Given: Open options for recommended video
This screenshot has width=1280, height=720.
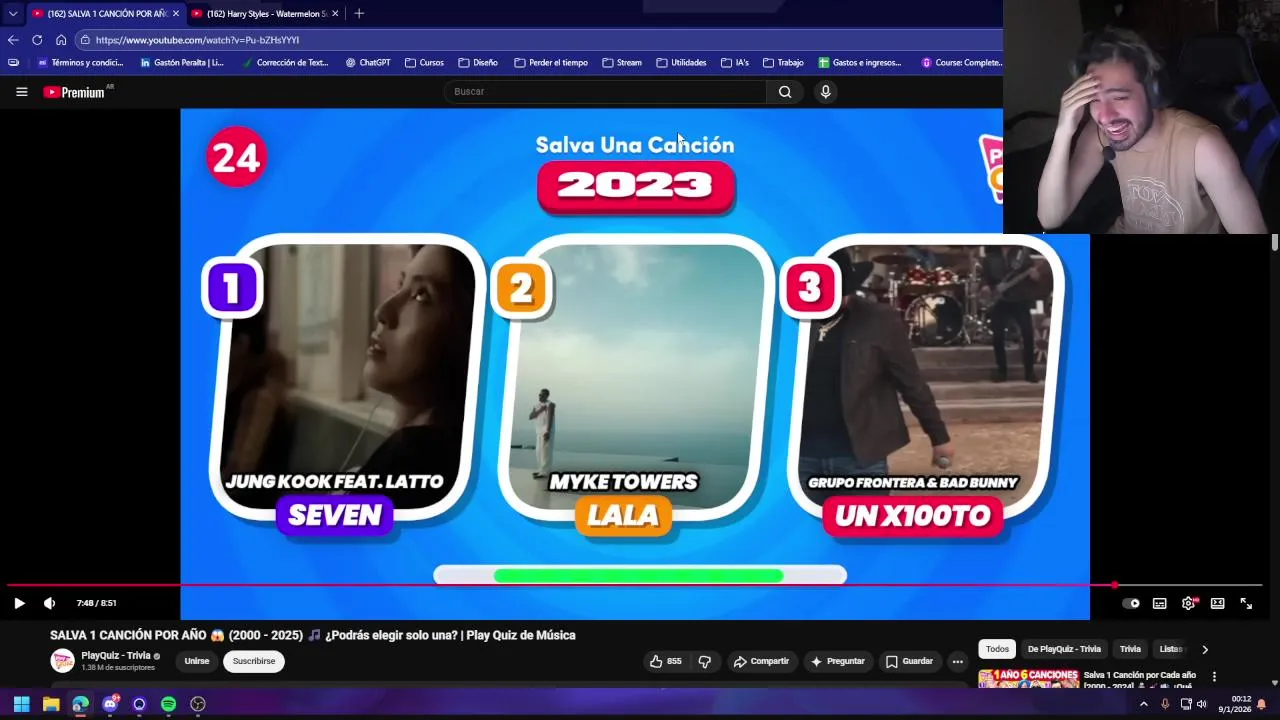Looking at the screenshot, I should [1214, 677].
